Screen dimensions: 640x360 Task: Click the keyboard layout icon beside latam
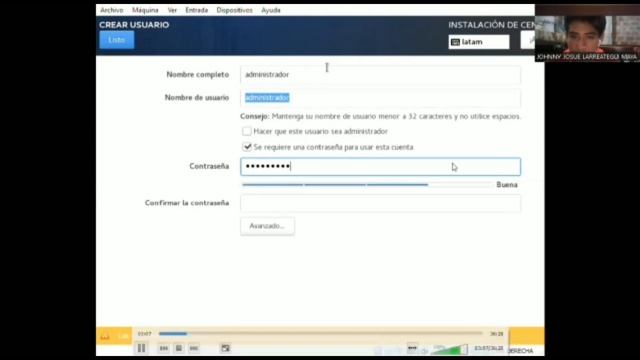tap(455, 42)
